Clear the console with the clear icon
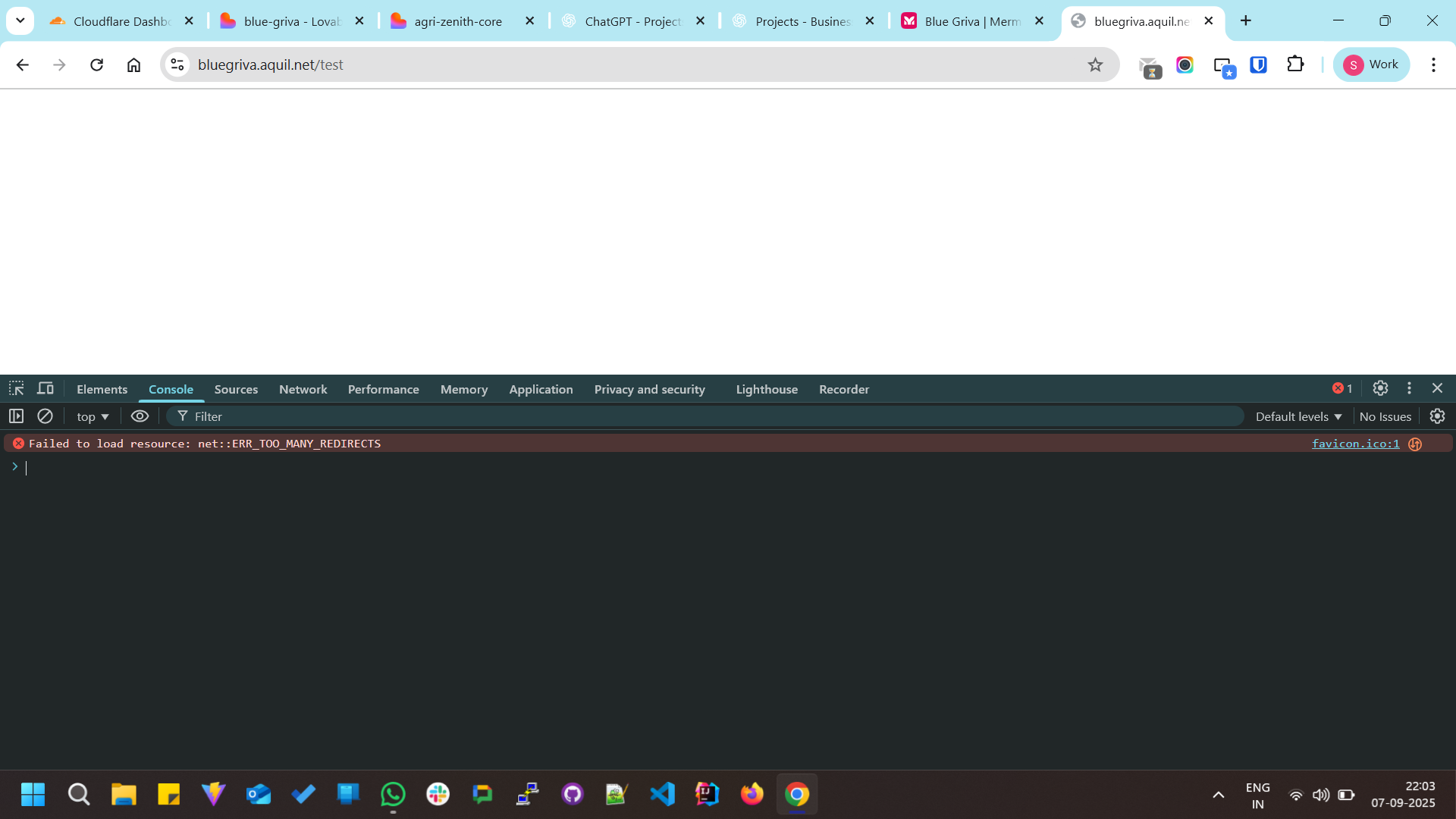 coord(45,416)
